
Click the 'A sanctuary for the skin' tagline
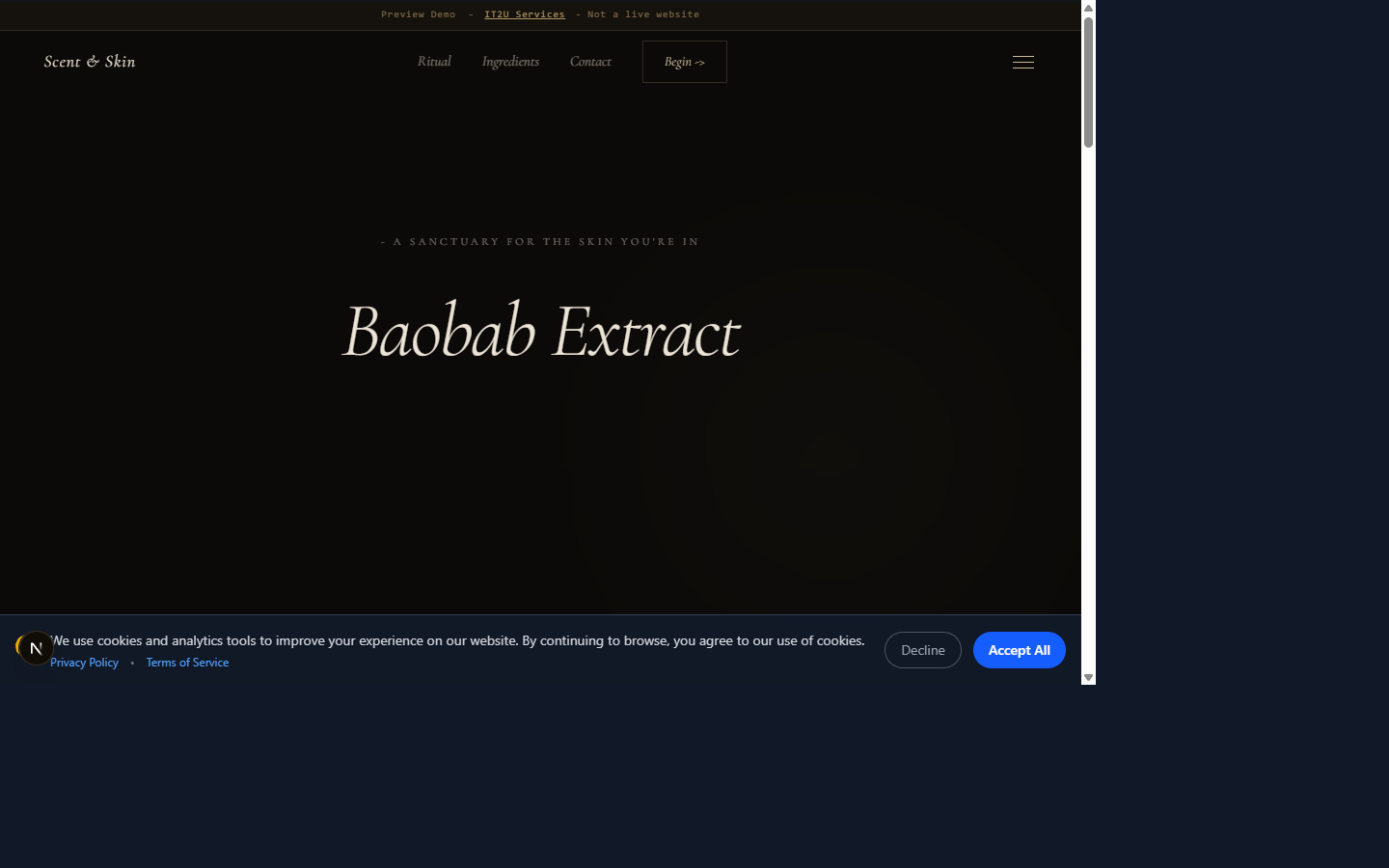(540, 242)
